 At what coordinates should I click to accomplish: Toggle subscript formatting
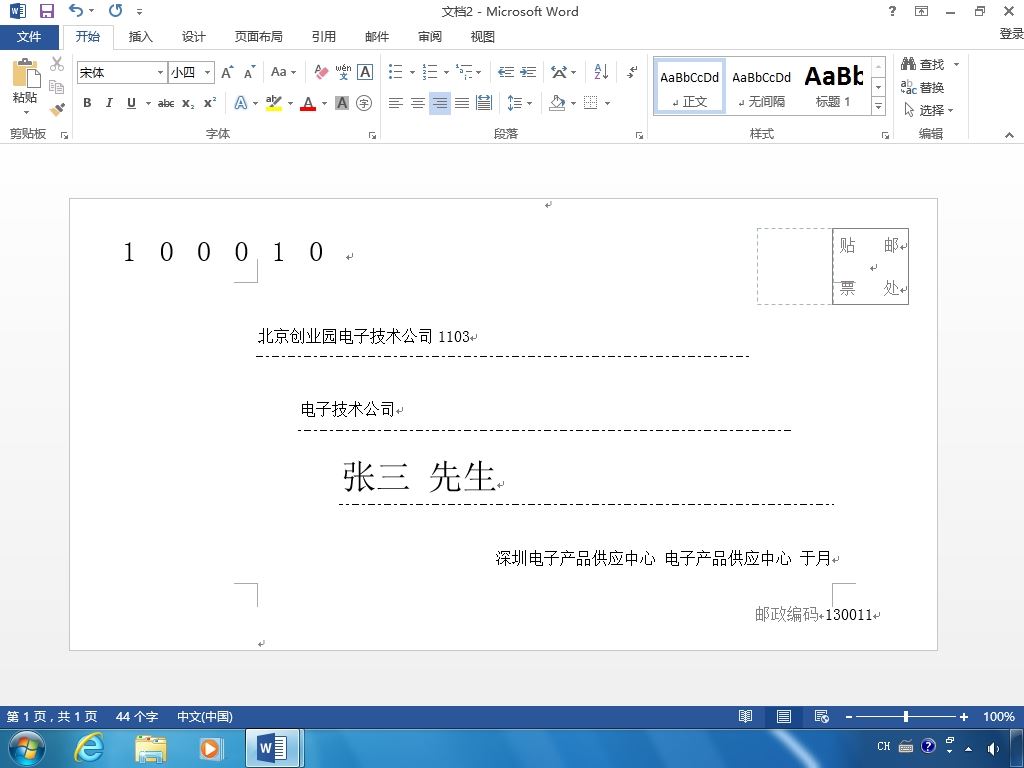click(x=188, y=103)
